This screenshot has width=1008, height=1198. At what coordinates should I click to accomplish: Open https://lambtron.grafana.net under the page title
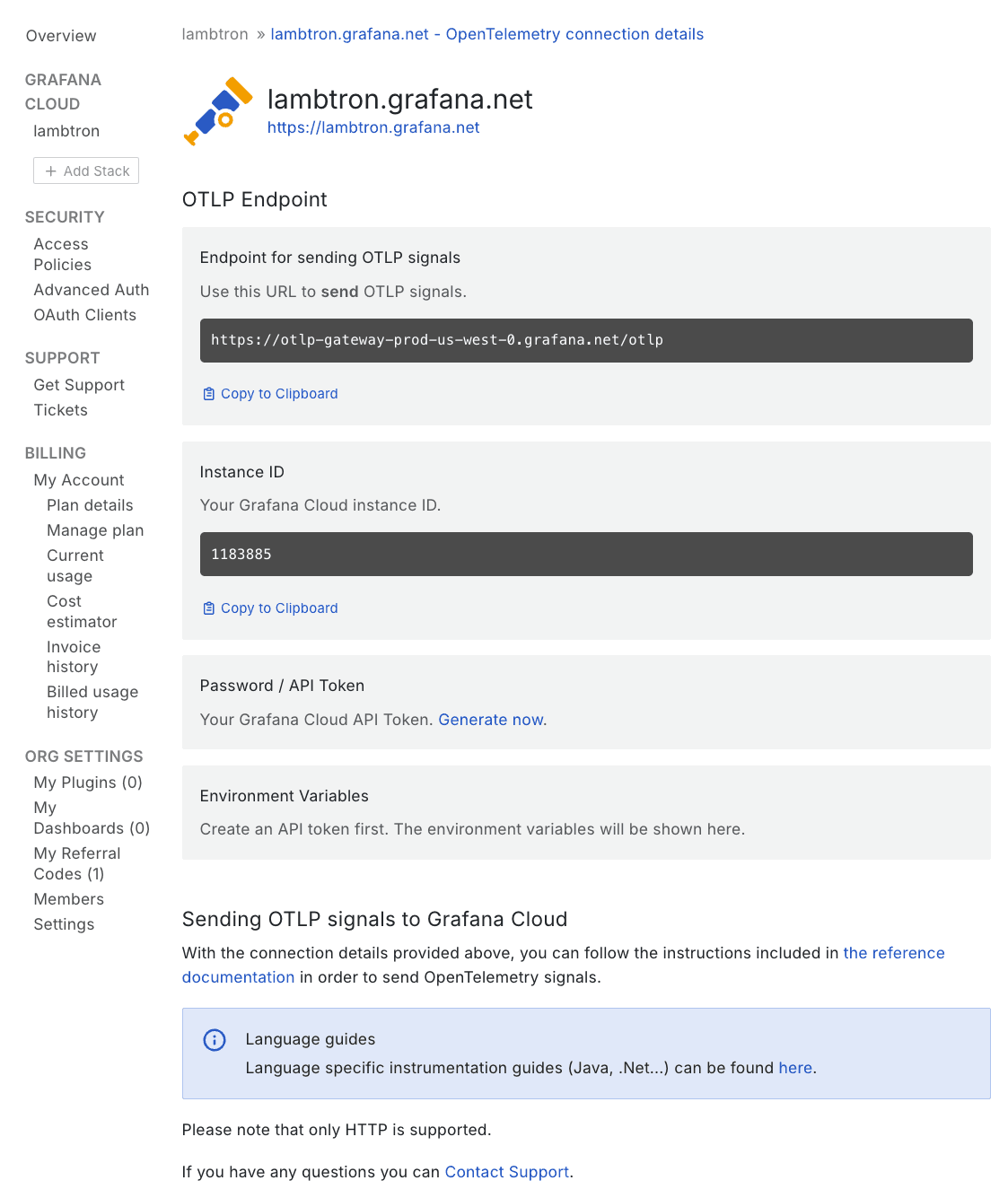tap(373, 127)
